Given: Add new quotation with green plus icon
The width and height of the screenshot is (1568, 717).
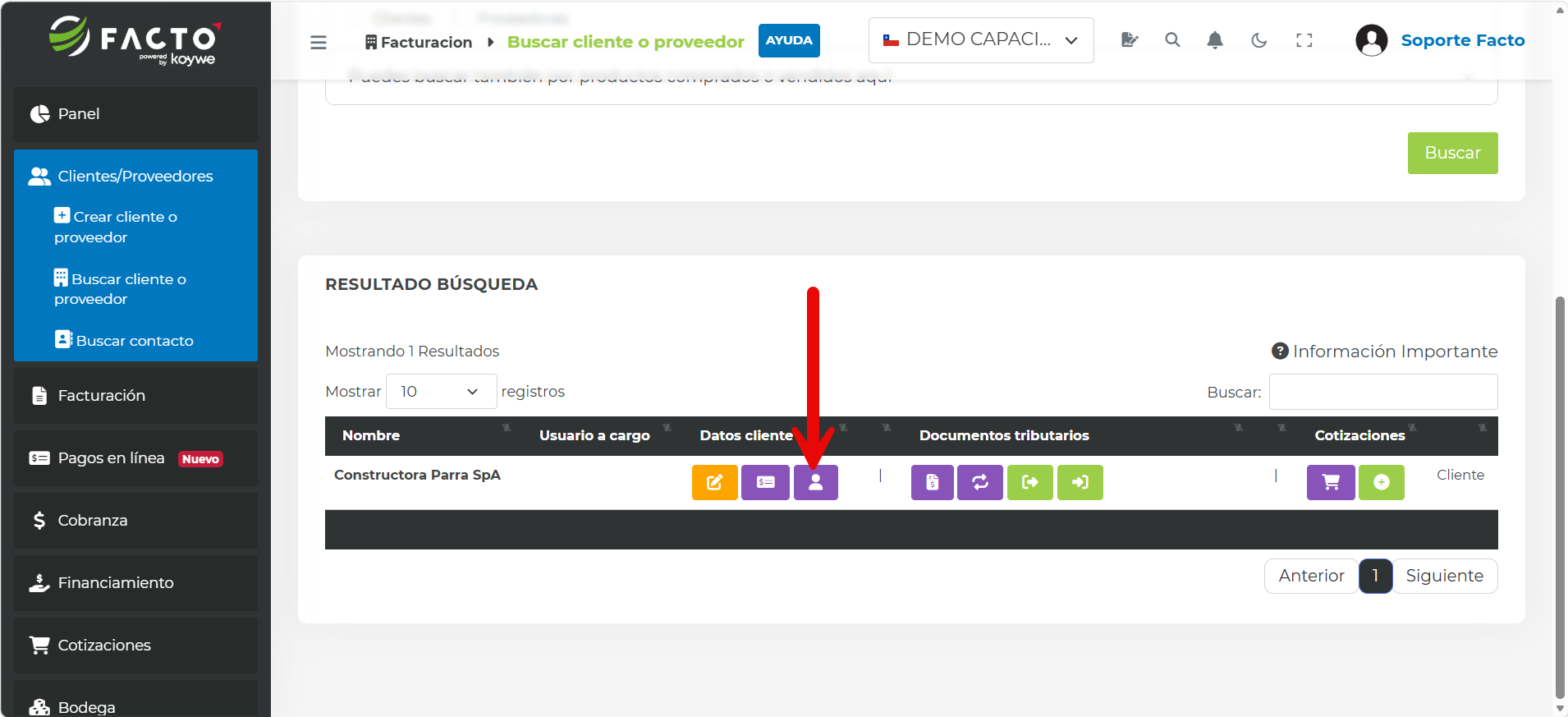Looking at the screenshot, I should (1382, 482).
